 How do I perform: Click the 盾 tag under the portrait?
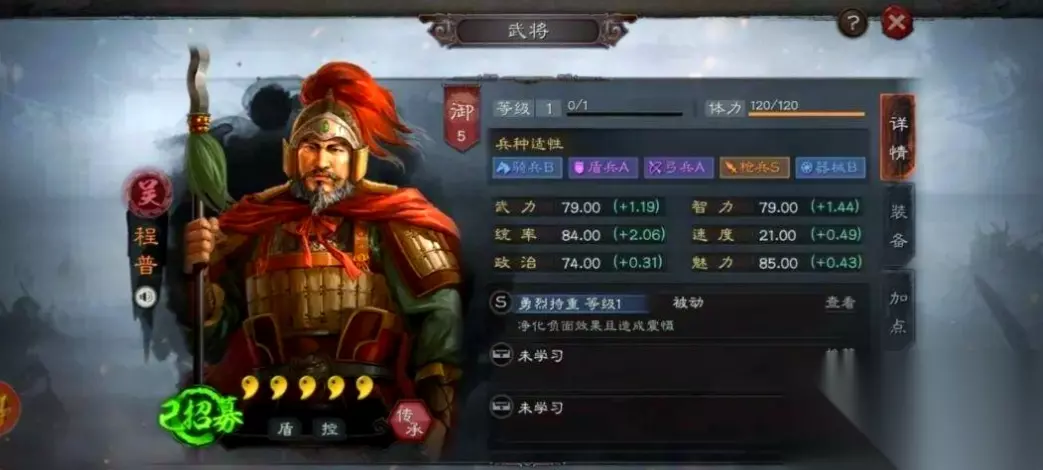[284, 429]
